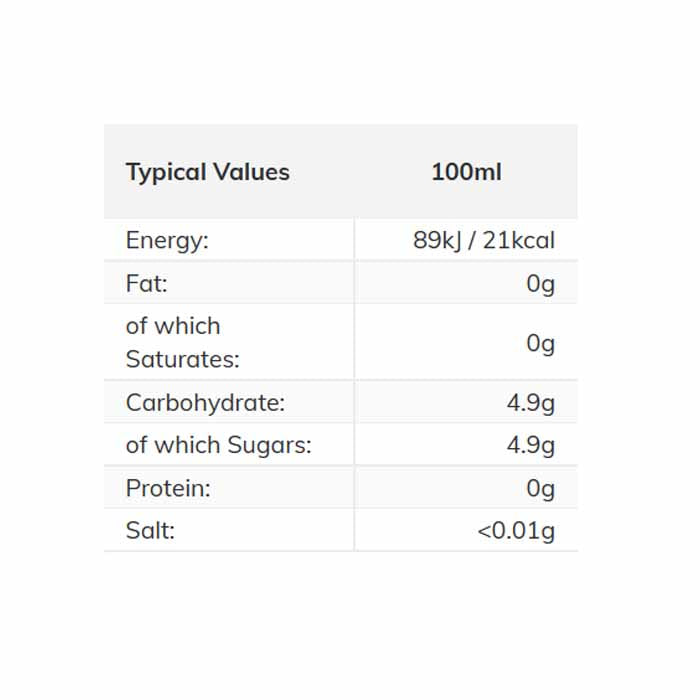This screenshot has height=700, width=700.
Task: Click the <0.01g Salt value
Action: click(515, 531)
